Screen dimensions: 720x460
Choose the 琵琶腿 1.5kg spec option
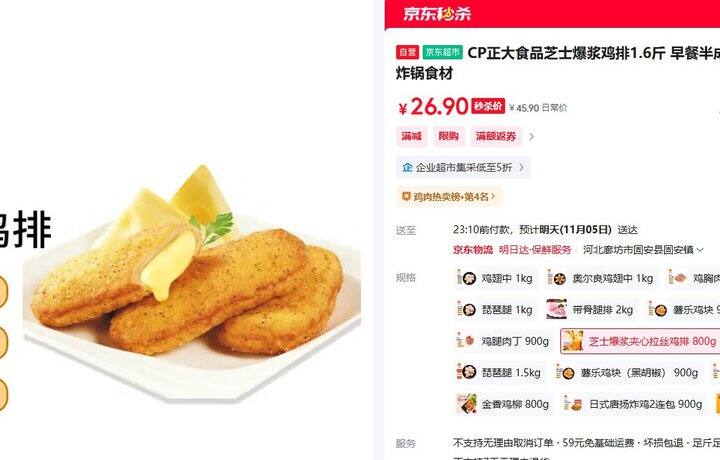[499, 372]
